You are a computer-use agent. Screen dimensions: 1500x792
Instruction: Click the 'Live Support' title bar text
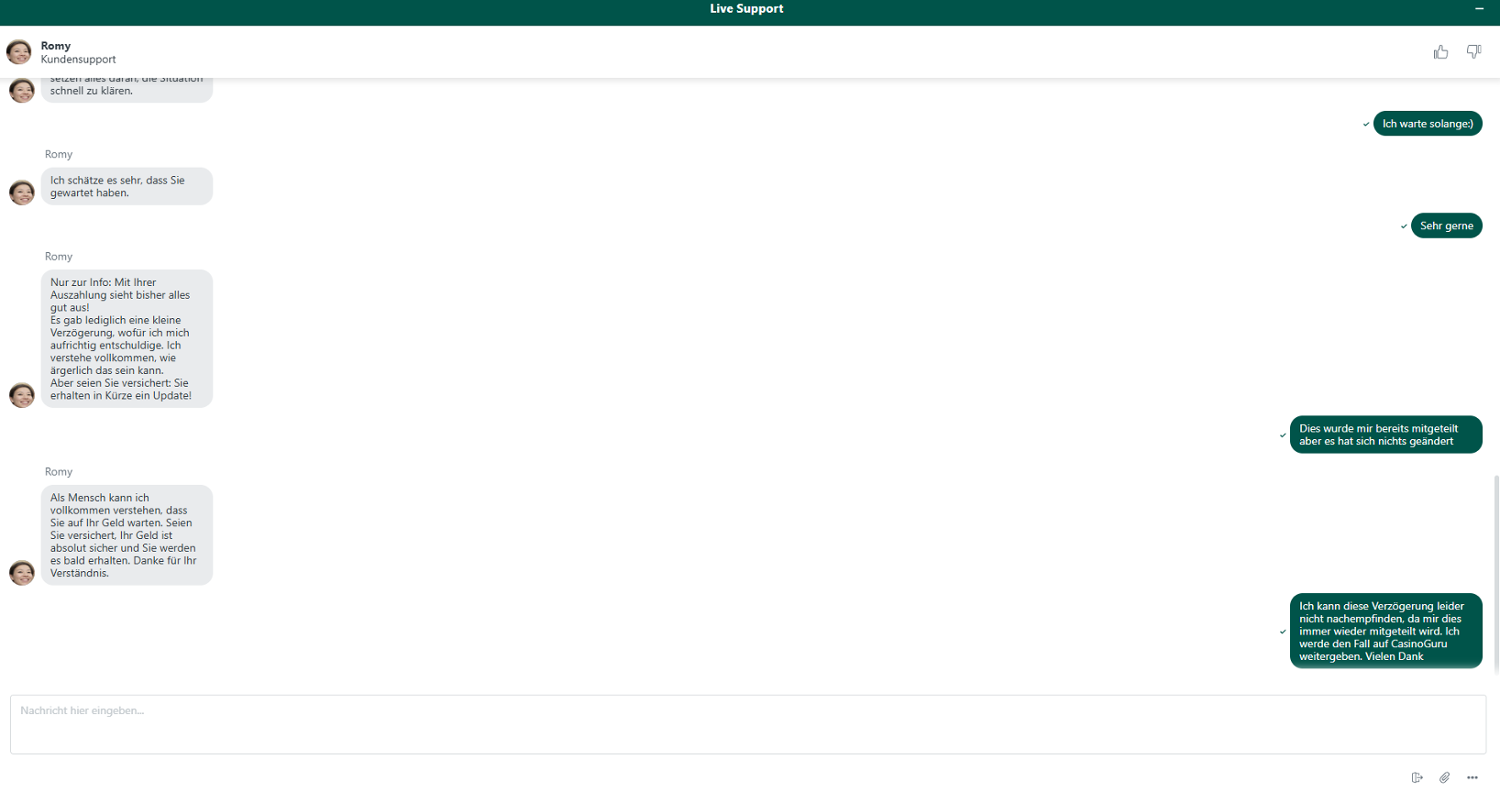[749, 9]
